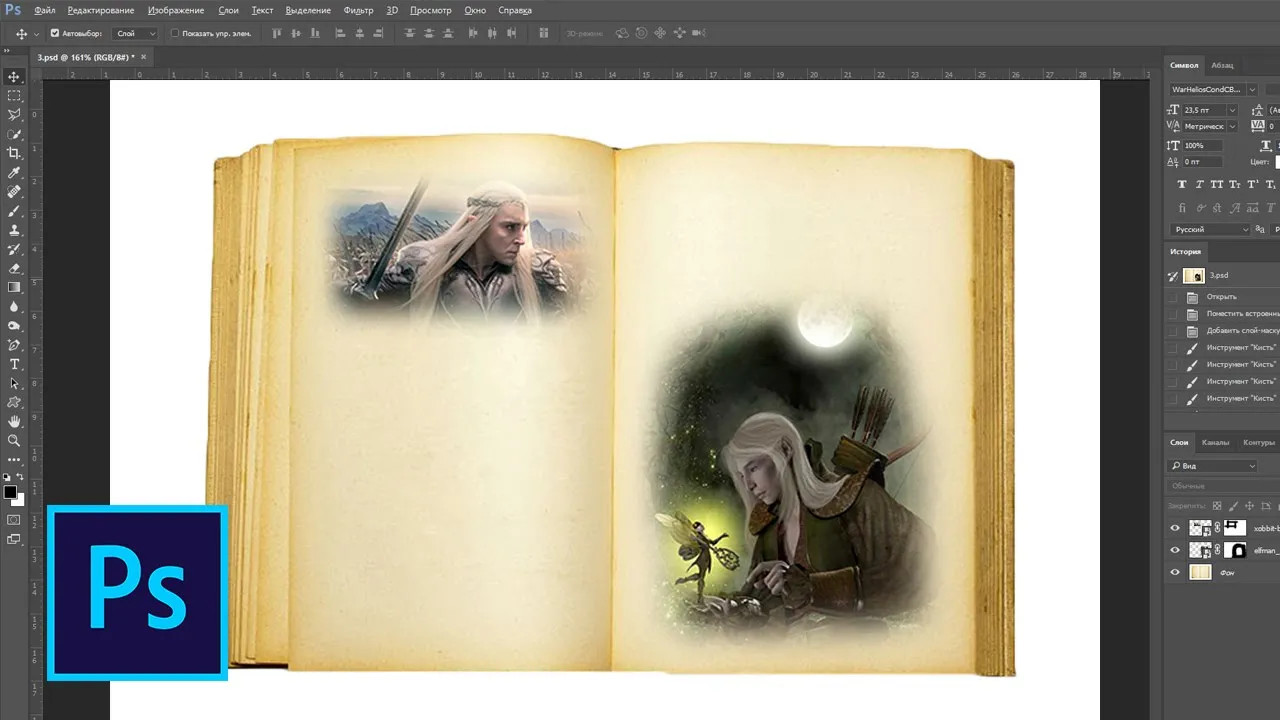Select the Polygonal Lasso tool
This screenshot has width=1280, height=720.
tap(14, 115)
